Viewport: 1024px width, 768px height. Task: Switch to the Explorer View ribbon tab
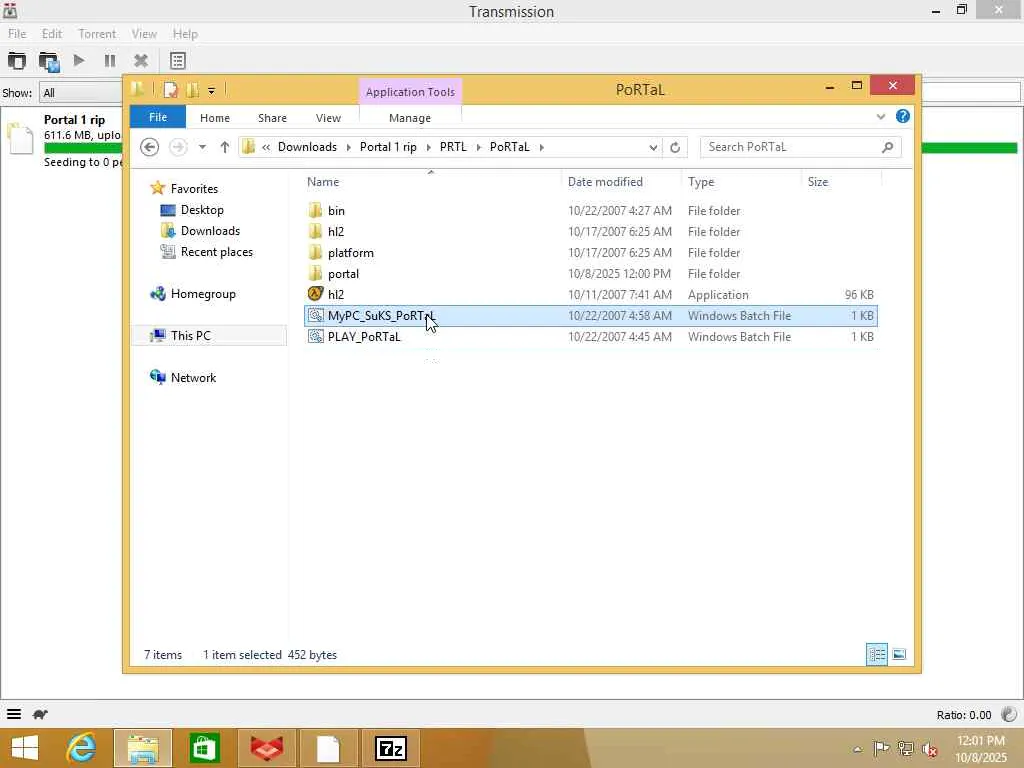point(328,118)
